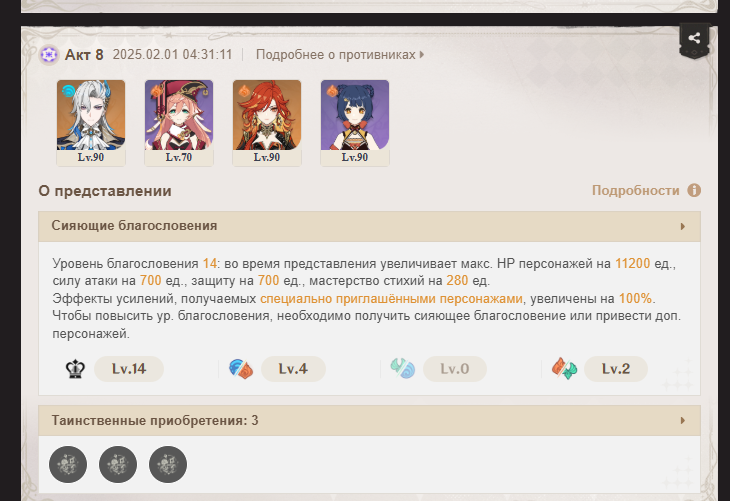730x501 pixels.
Task: Click the purple Act 8 star emblem
Action: pos(49,54)
